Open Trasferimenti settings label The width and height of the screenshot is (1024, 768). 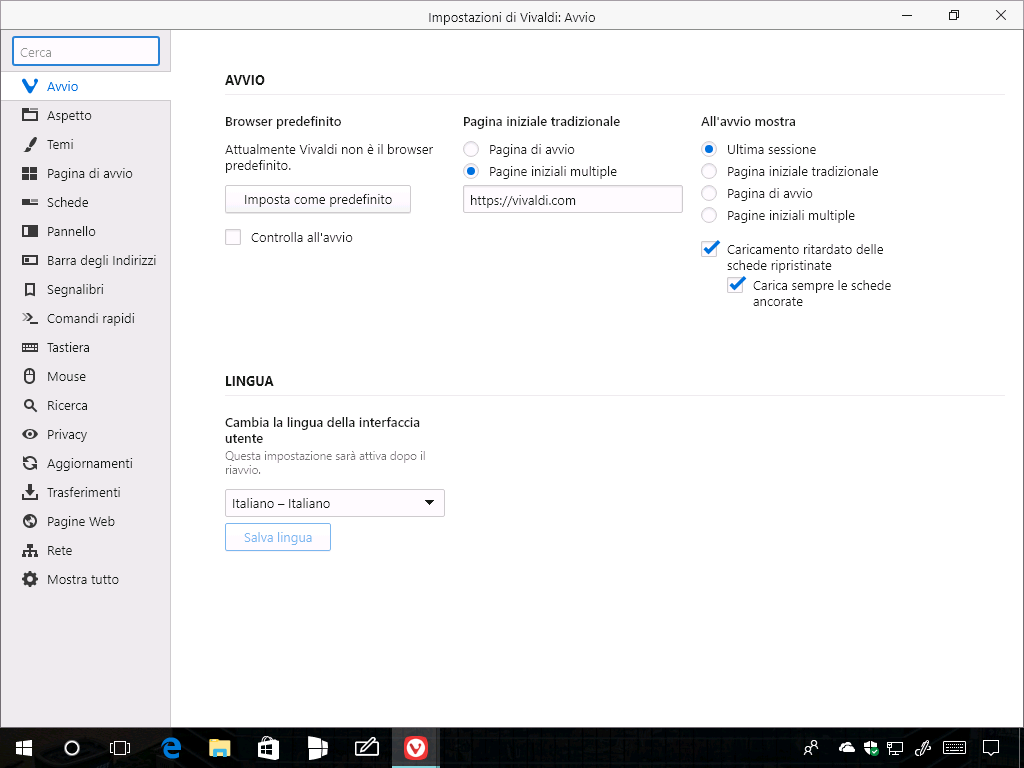84,492
